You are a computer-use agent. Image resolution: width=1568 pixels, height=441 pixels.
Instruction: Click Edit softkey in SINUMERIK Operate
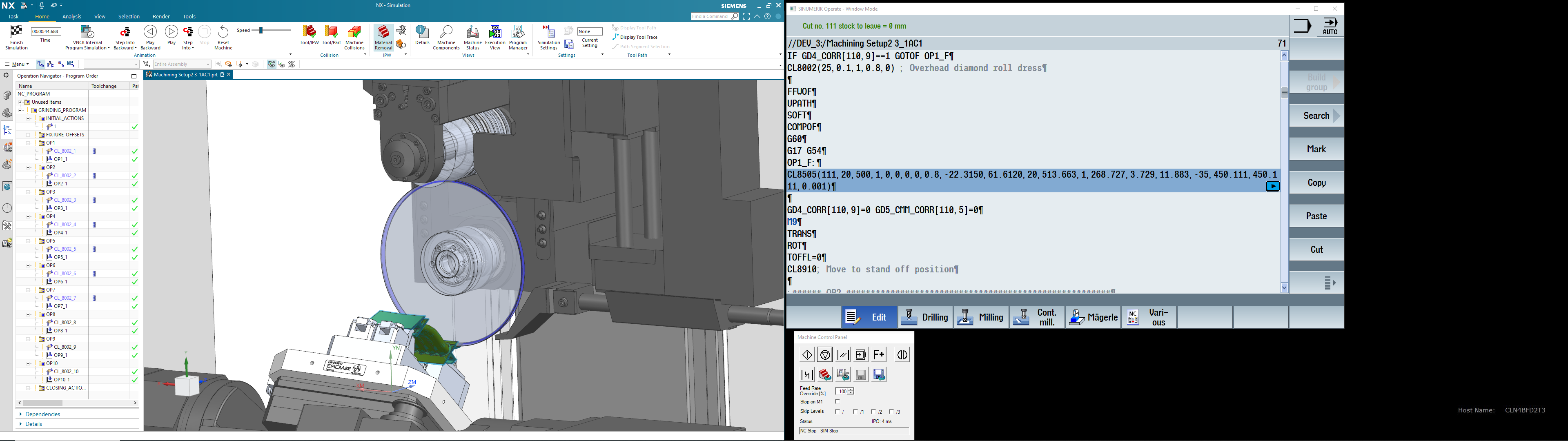pyautogui.click(x=869, y=317)
